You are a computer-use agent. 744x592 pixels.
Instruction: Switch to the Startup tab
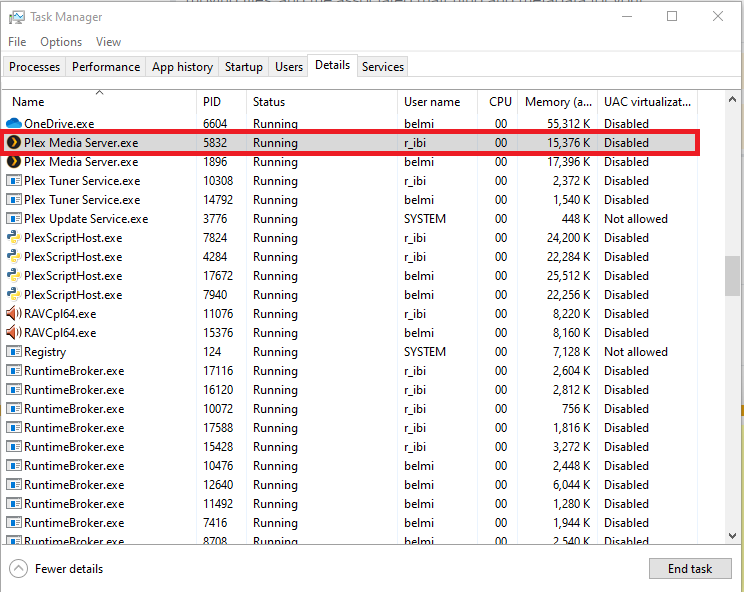(x=243, y=66)
